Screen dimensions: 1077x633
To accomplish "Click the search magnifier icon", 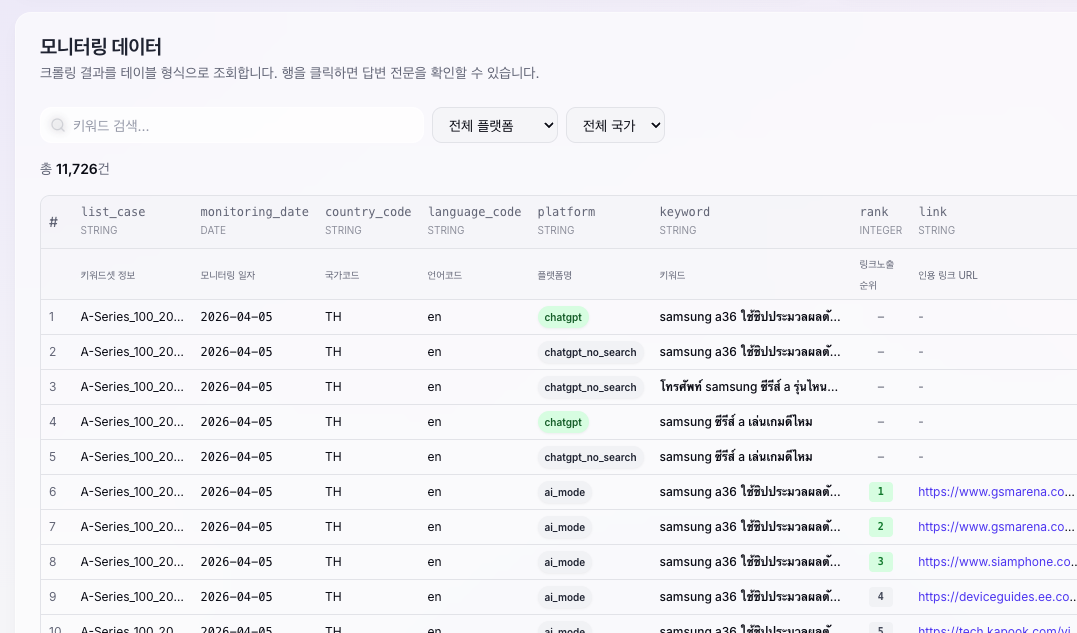I will [57, 125].
